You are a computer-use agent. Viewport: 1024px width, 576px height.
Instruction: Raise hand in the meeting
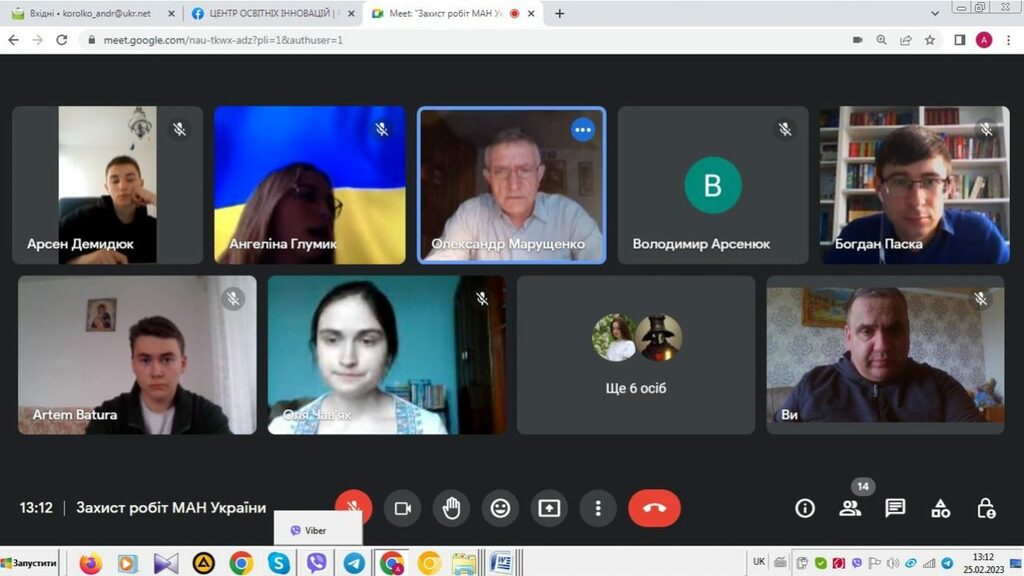pyautogui.click(x=451, y=508)
